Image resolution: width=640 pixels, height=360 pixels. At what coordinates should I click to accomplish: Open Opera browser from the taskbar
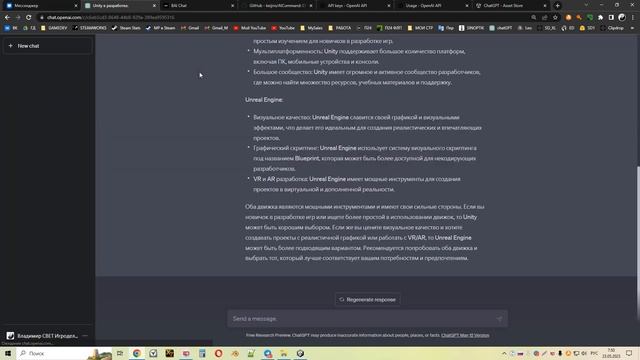pyautogui.click(x=218, y=353)
